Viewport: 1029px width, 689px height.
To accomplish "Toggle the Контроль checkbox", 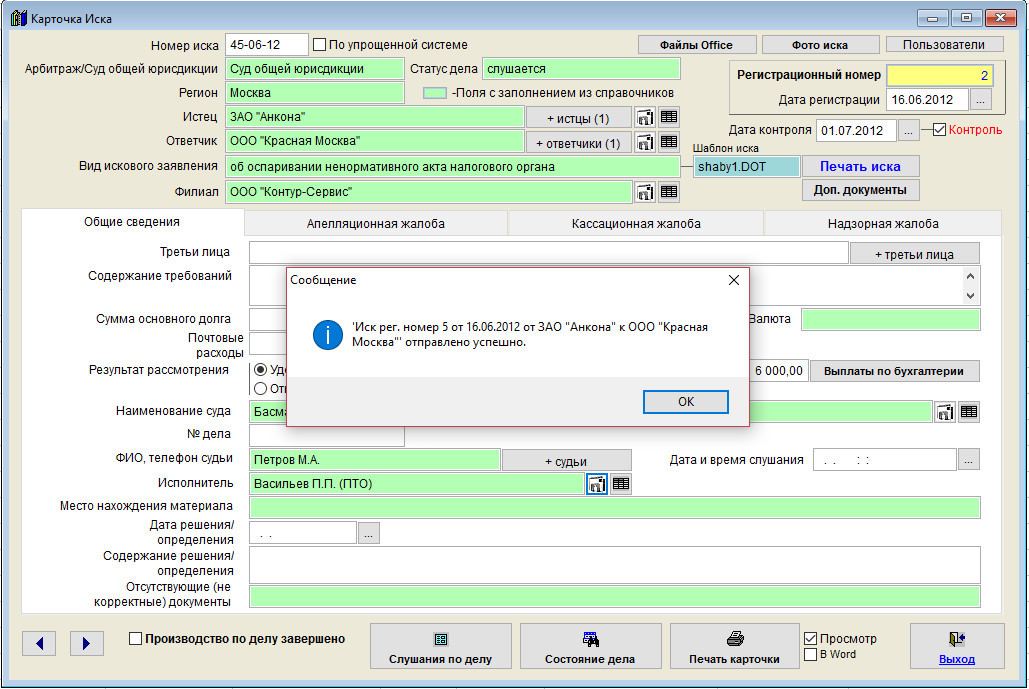I will point(939,130).
